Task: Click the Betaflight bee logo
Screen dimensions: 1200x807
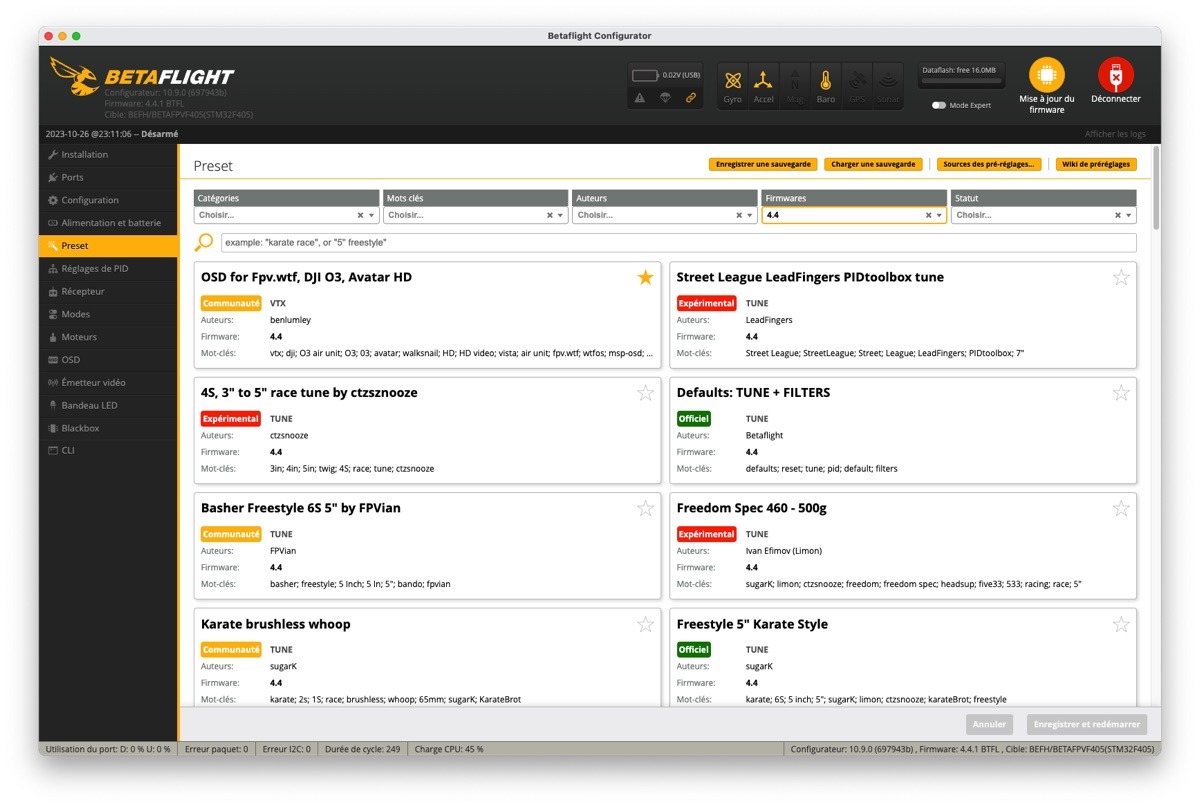Action: pos(73,77)
